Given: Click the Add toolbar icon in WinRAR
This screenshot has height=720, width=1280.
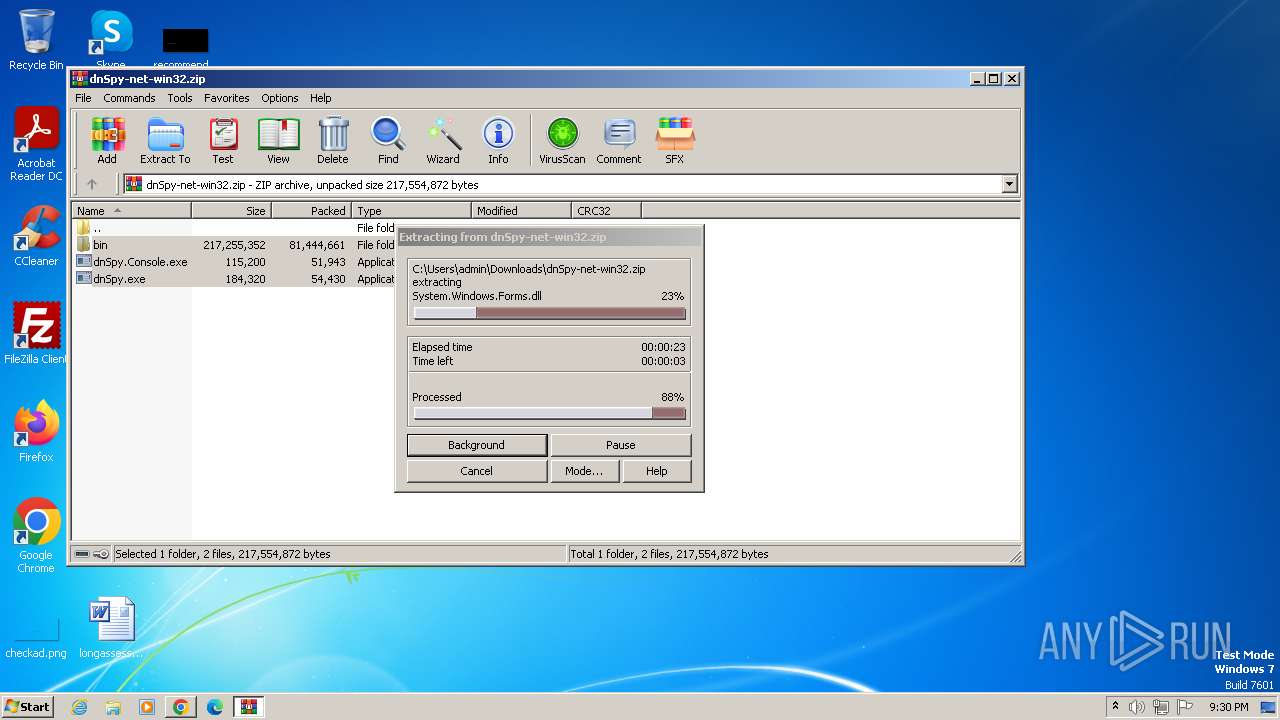Looking at the screenshot, I should pyautogui.click(x=107, y=140).
